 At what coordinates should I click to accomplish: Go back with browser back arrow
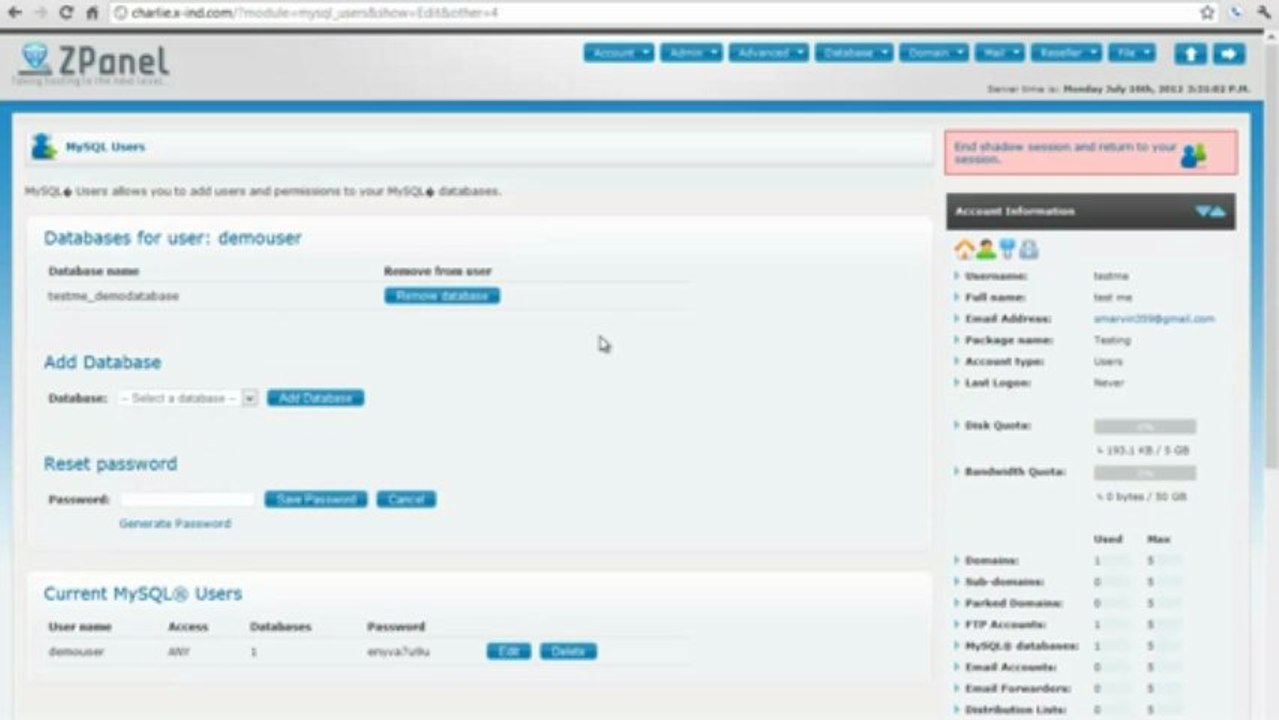pyautogui.click(x=15, y=13)
